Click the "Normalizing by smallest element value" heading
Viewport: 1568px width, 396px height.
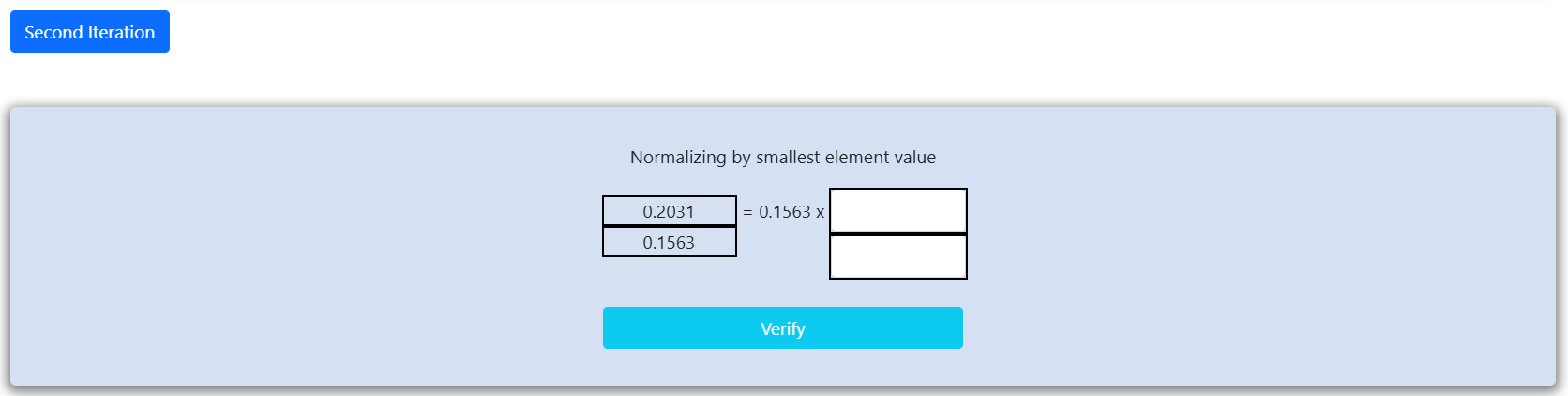782,158
